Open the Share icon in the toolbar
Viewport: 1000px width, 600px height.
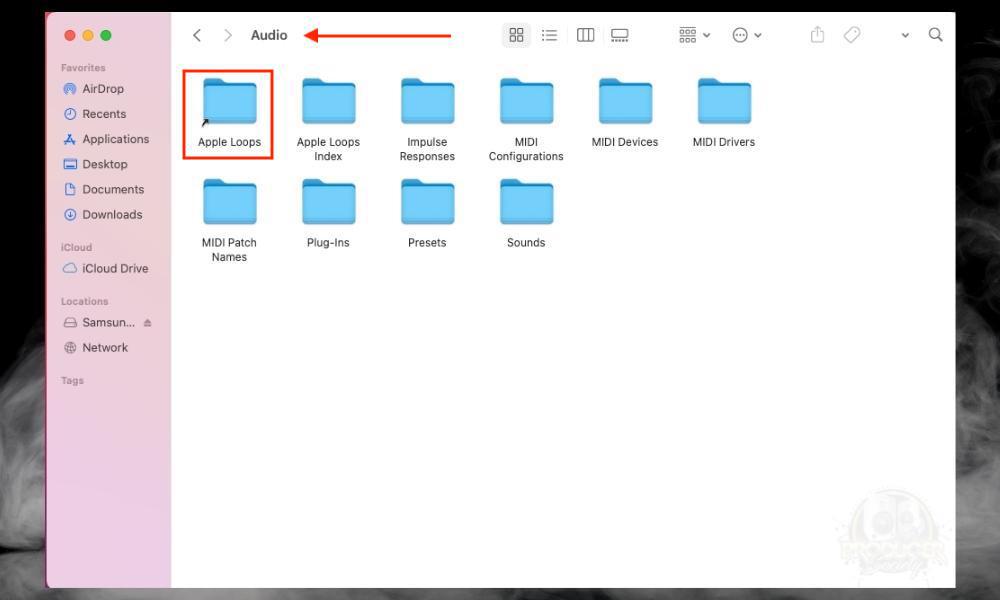coord(817,34)
